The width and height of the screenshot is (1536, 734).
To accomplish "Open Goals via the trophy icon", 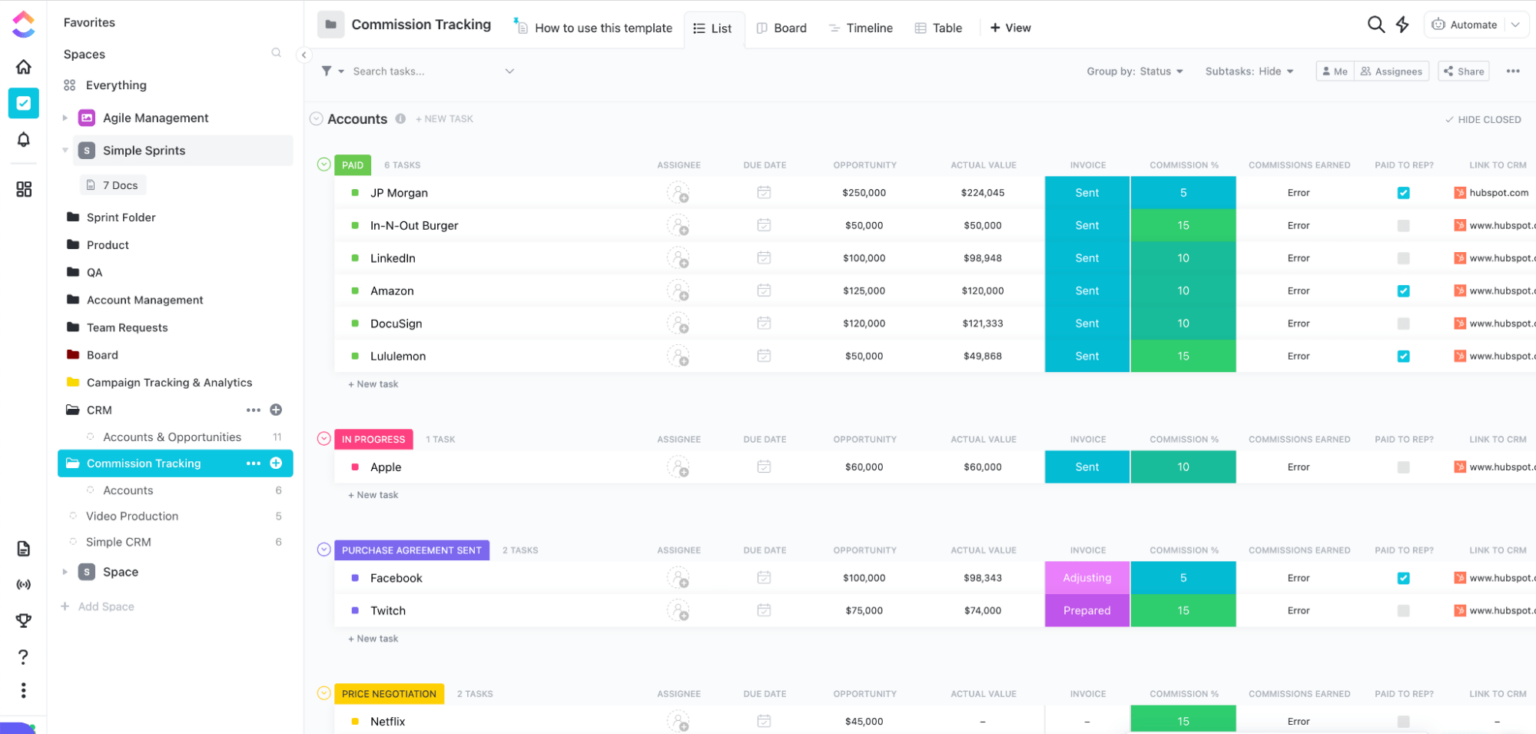I will 23,620.
